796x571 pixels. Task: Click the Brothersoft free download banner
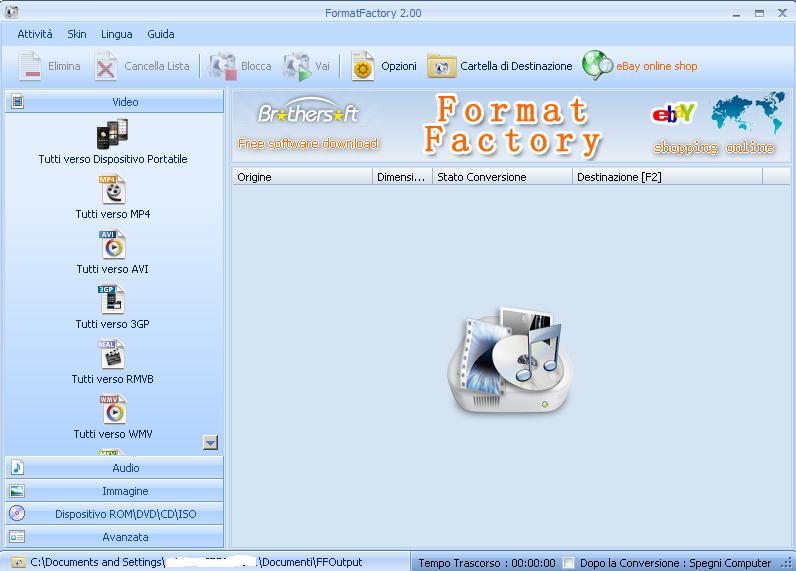tap(308, 126)
